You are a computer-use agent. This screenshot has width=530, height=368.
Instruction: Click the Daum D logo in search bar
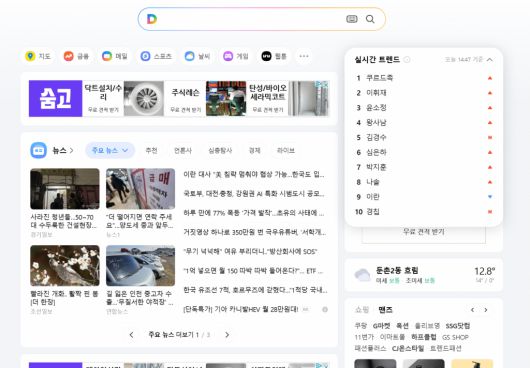tap(152, 19)
